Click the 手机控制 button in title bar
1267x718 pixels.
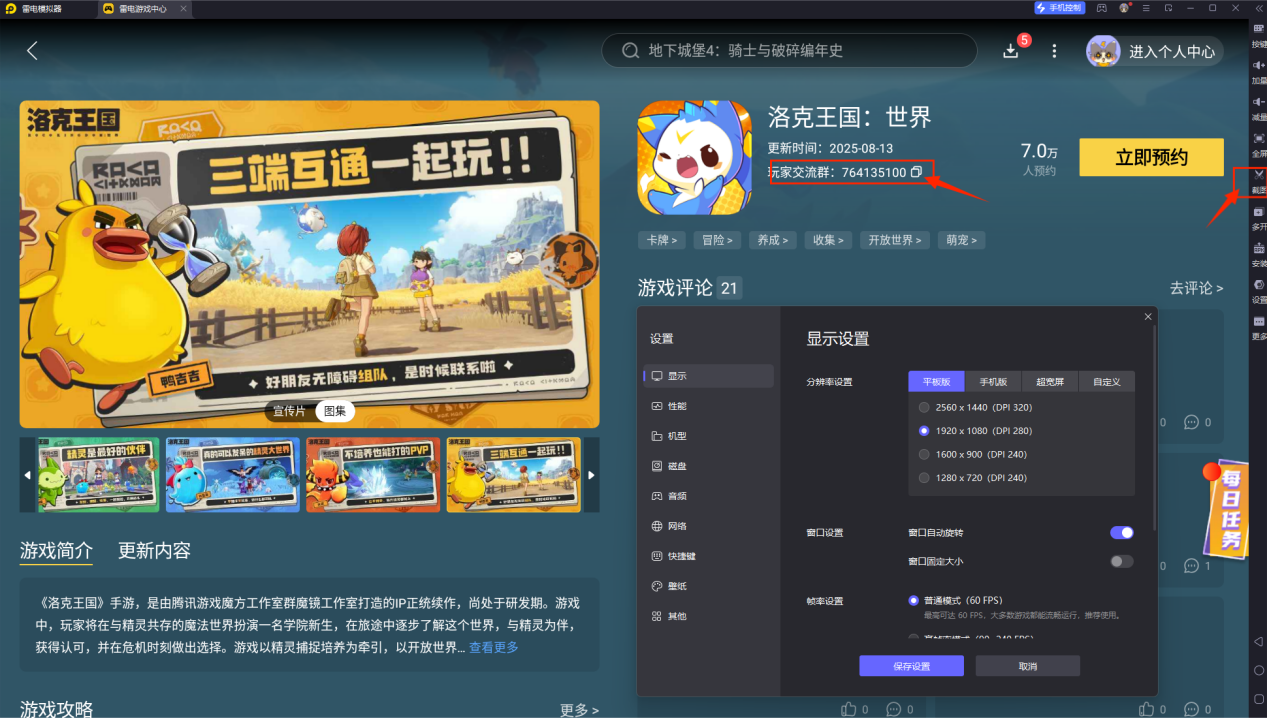[1060, 8]
